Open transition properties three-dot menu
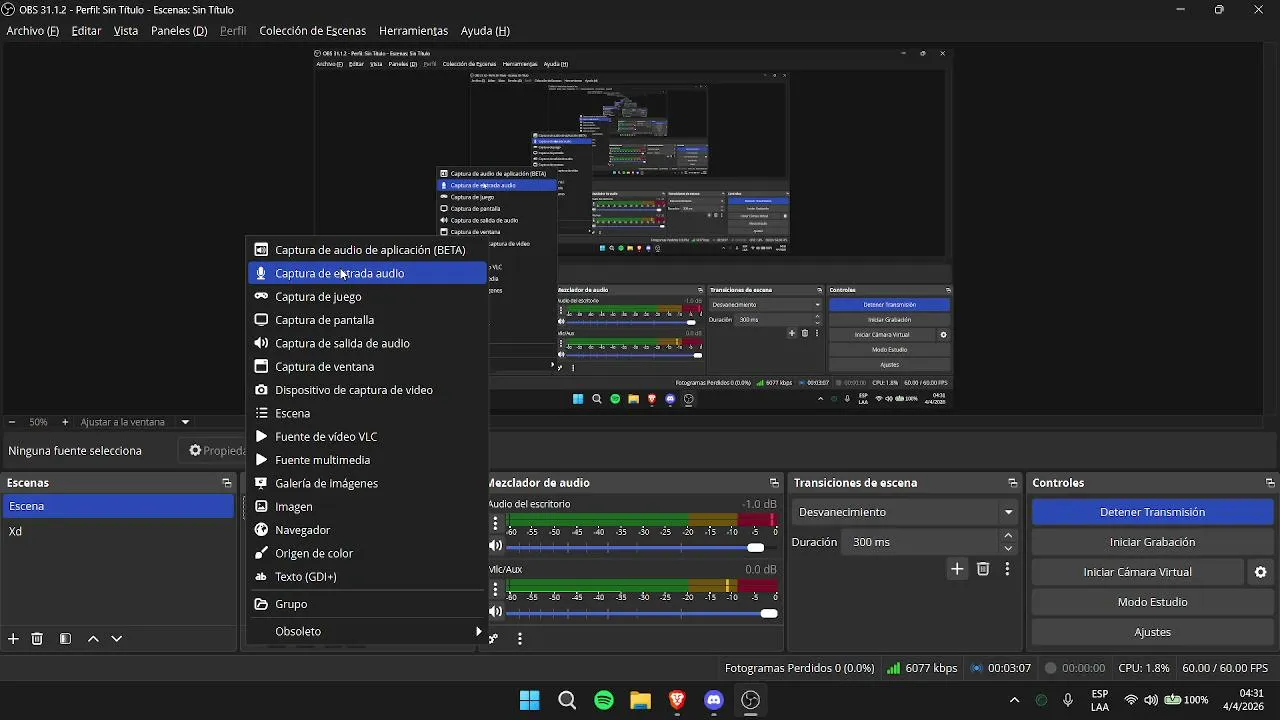The height and width of the screenshot is (720, 1280). point(1007,569)
